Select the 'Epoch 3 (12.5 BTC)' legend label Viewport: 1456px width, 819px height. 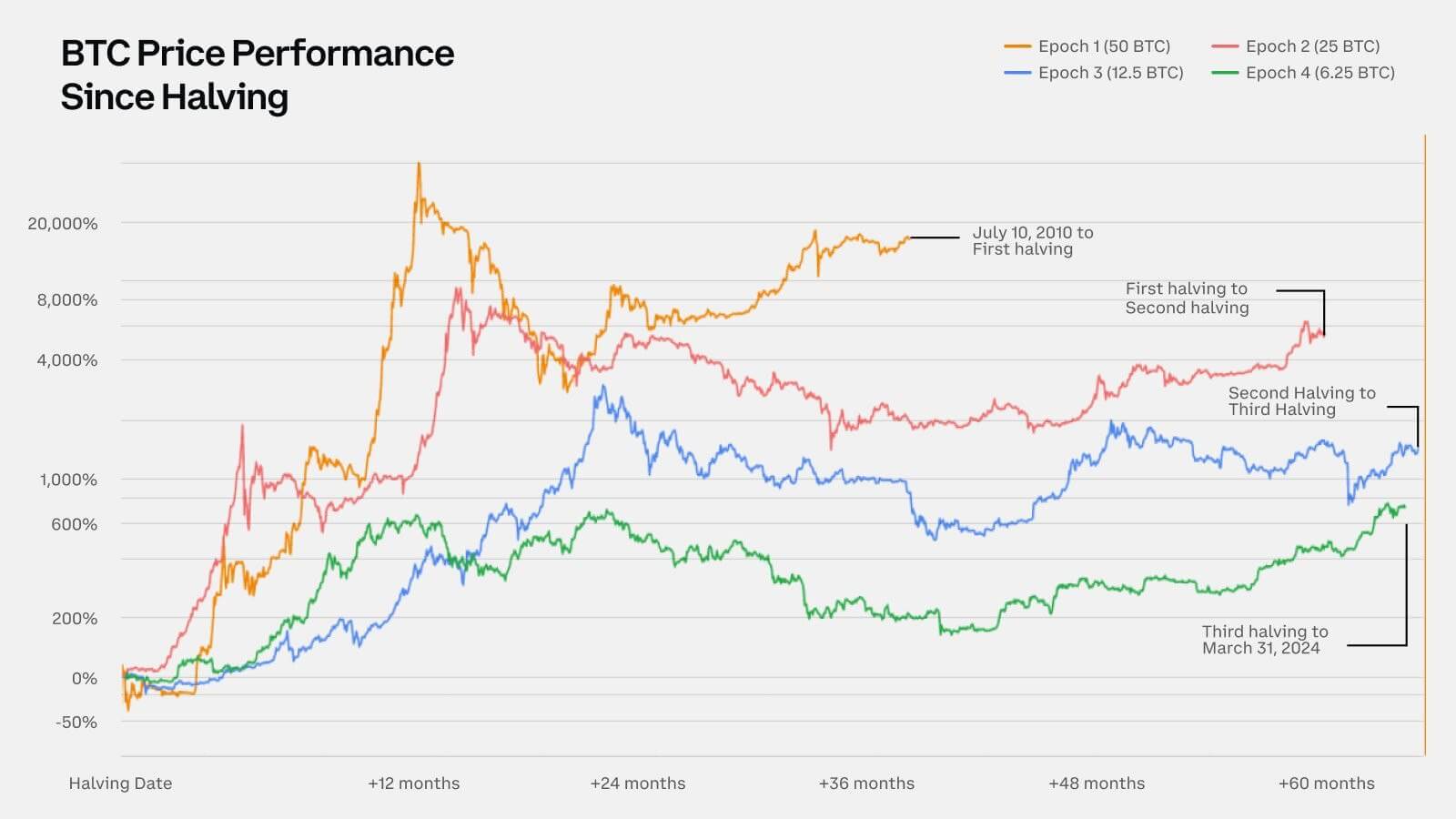(x=1110, y=73)
